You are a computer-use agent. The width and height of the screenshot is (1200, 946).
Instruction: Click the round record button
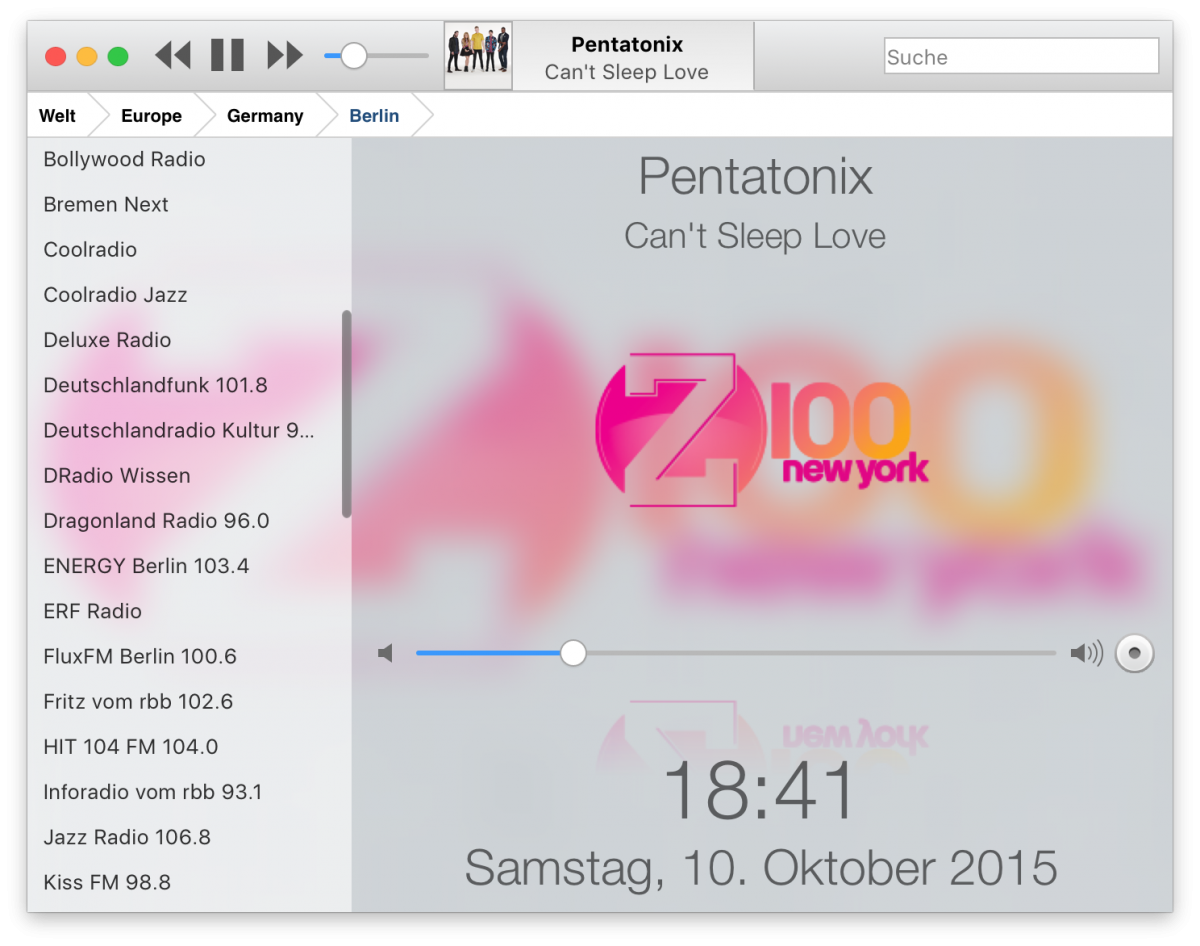[x=1134, y=654]
